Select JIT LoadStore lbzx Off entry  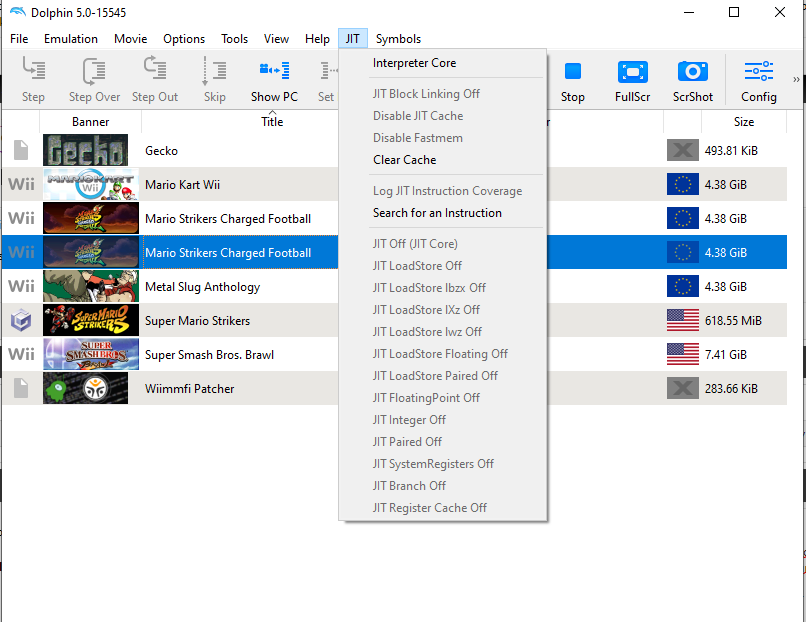(x=443, y=288)
